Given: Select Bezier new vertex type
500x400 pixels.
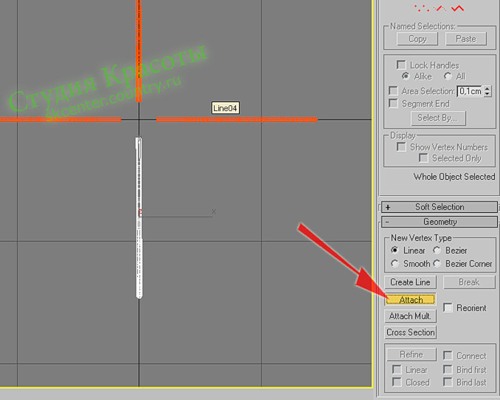Looking at the screenshot, I should point(437,250).
